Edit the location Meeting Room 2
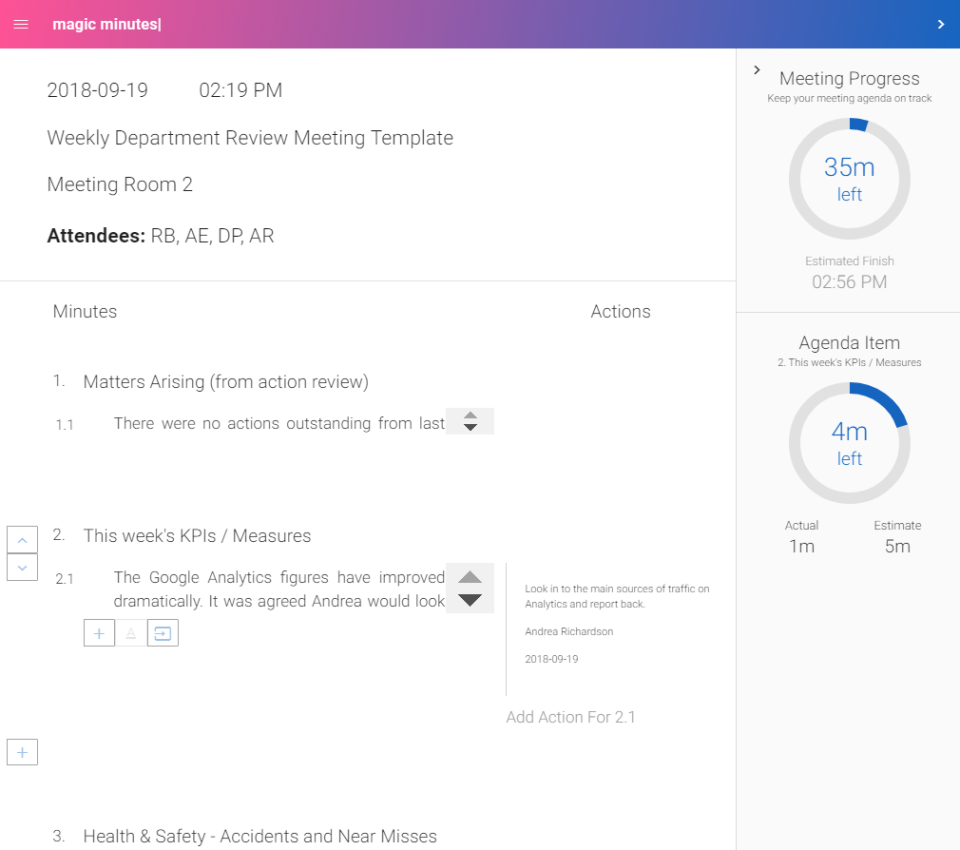Image resolution: width=960 pixels, height=850 pixels. 120,184
